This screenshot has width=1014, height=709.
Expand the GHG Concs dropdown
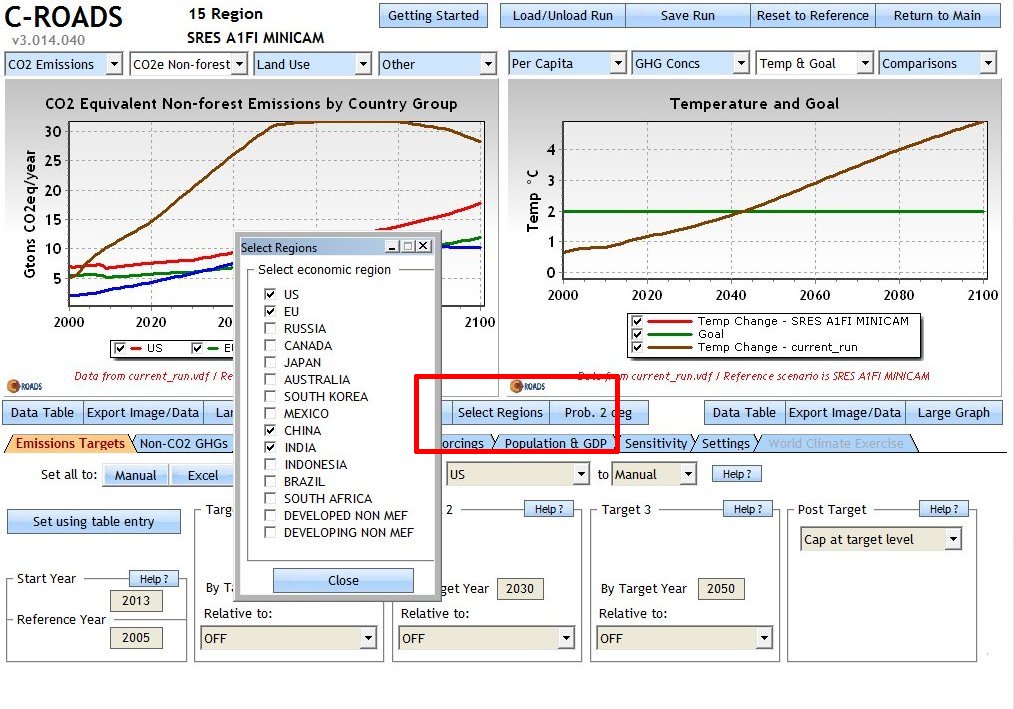(691, 63)
